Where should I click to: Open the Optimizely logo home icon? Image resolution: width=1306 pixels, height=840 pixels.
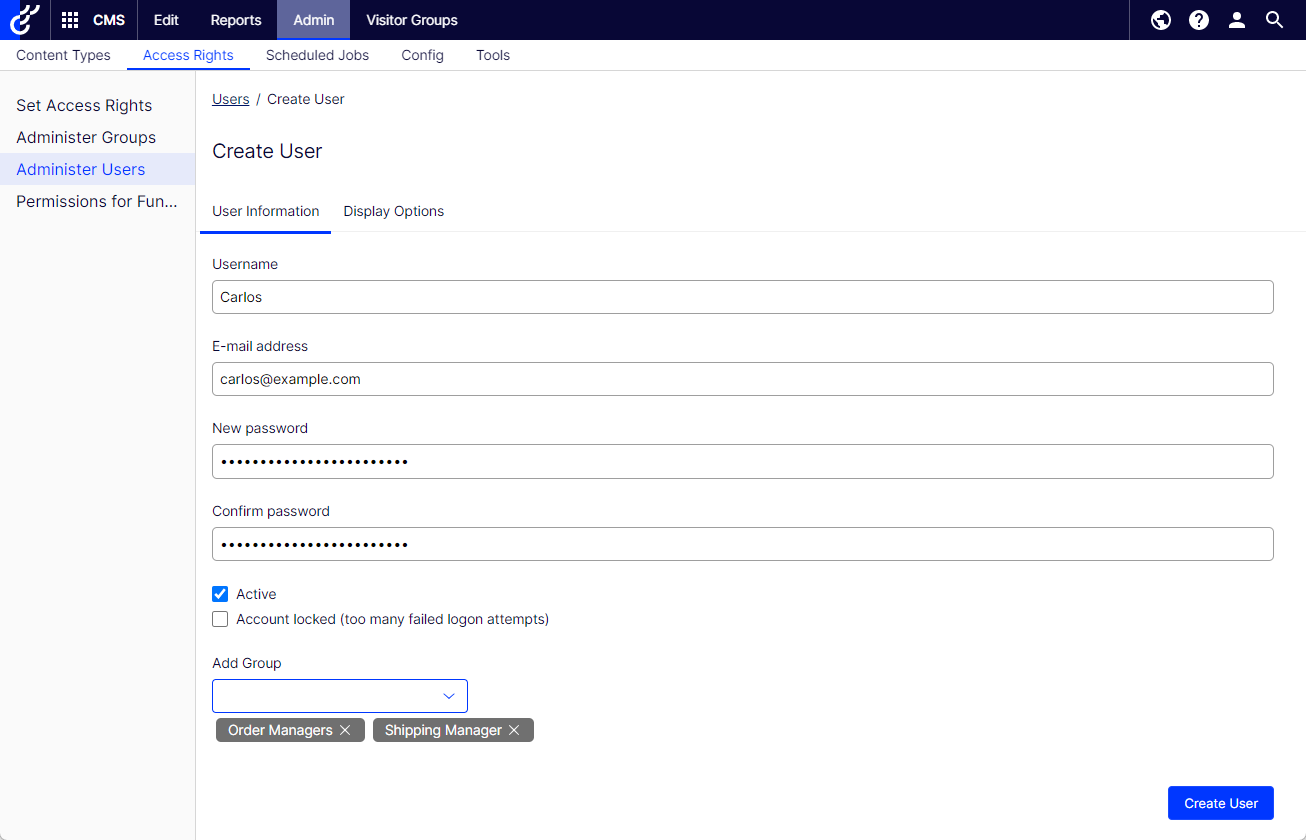[x=25, y=19]
